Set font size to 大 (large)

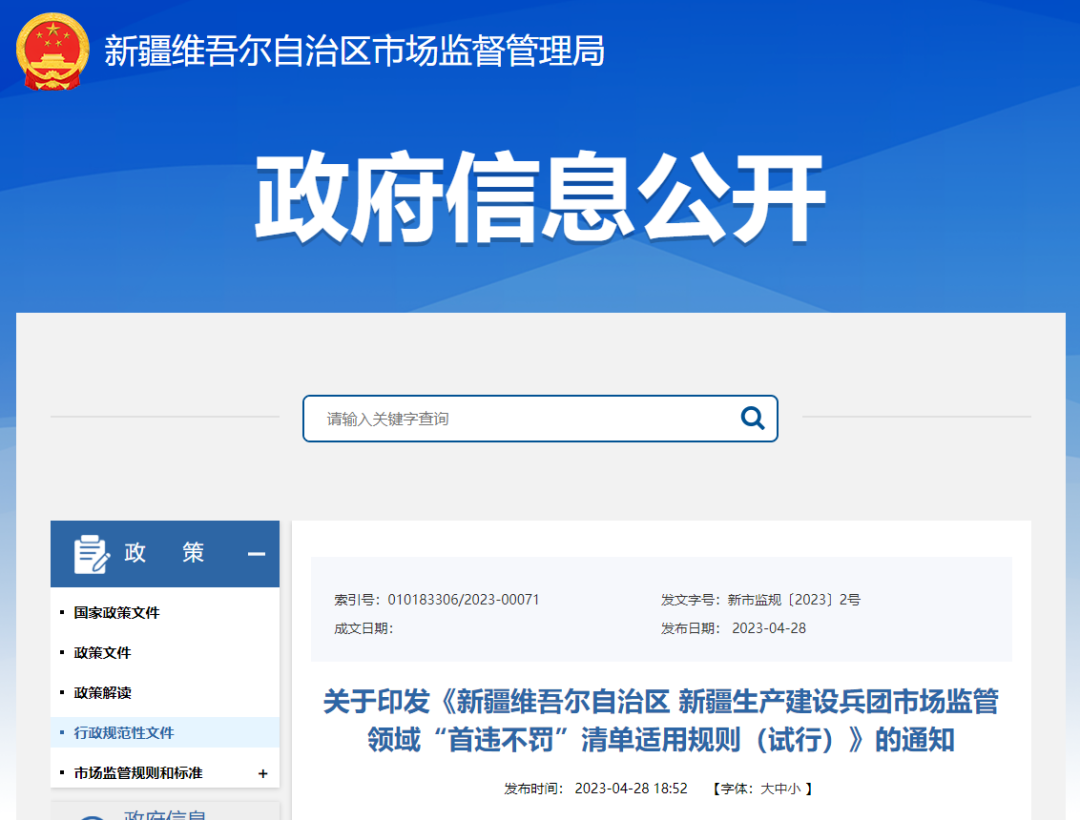(767, 788)
